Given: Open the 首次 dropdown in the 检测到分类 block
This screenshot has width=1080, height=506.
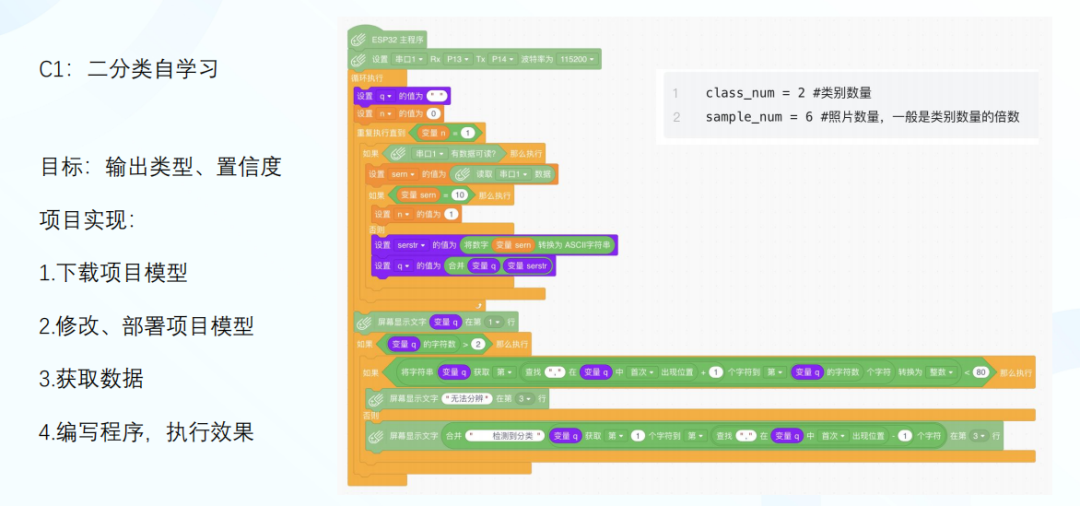Looking at the screenshot, I should click(833, 436).
